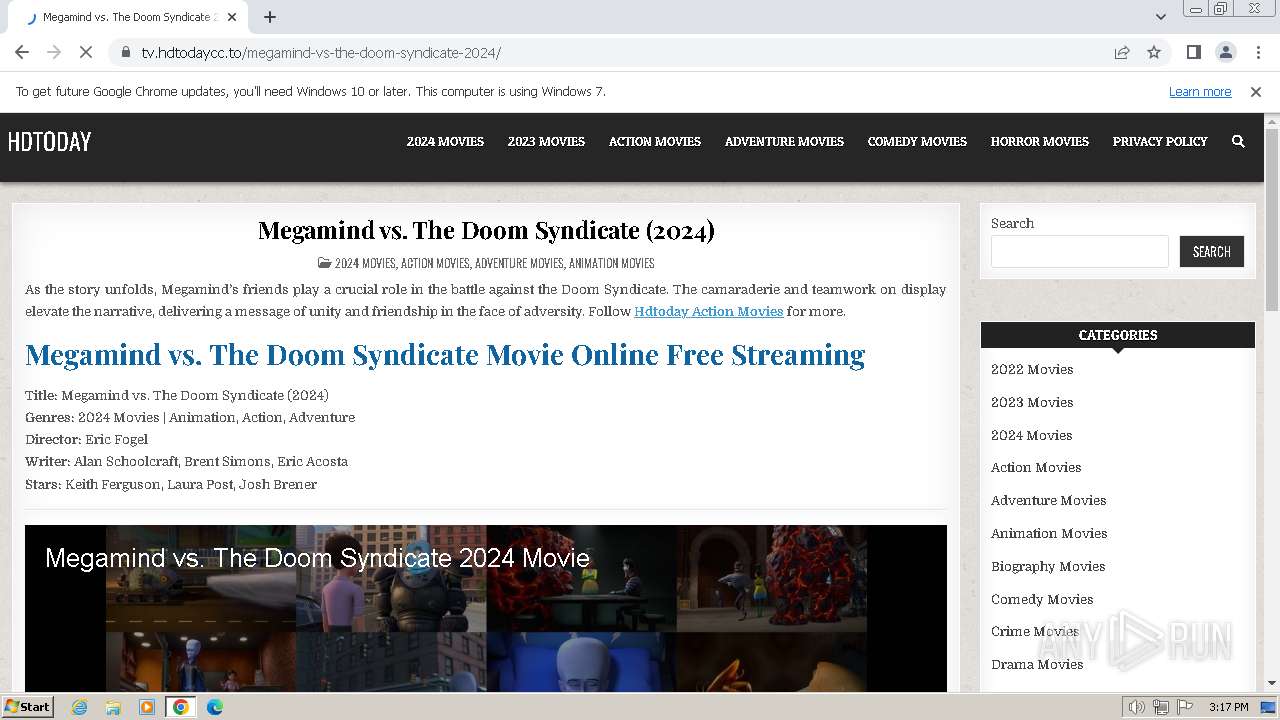Image resolution: width=1280 pixels, height=720 pixels.
Task: Click the sidebar search input field
Action: pyautogui.click(x=1079, y=251)
